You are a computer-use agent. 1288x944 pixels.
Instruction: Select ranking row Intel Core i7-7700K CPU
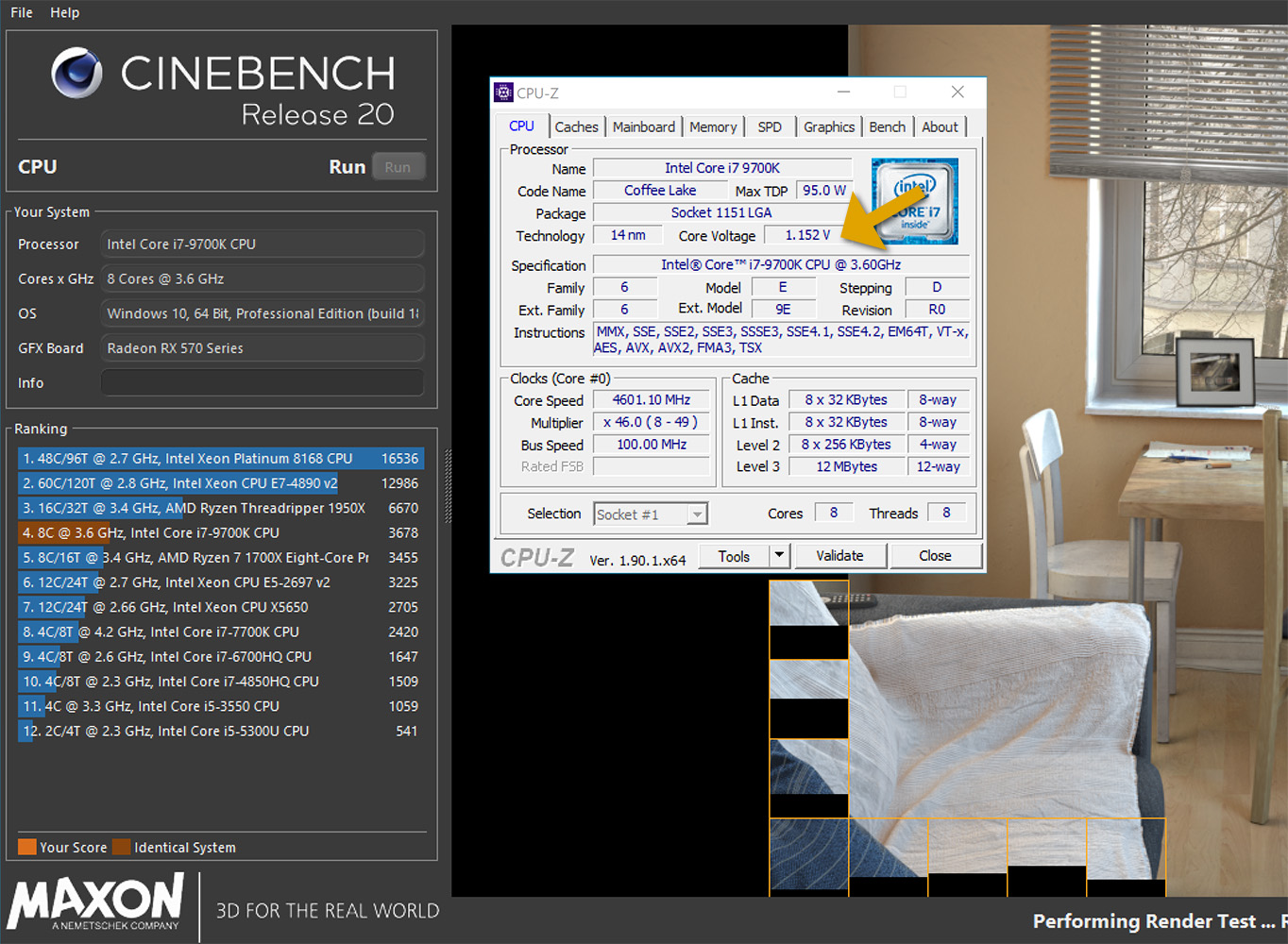coord(220,632)
